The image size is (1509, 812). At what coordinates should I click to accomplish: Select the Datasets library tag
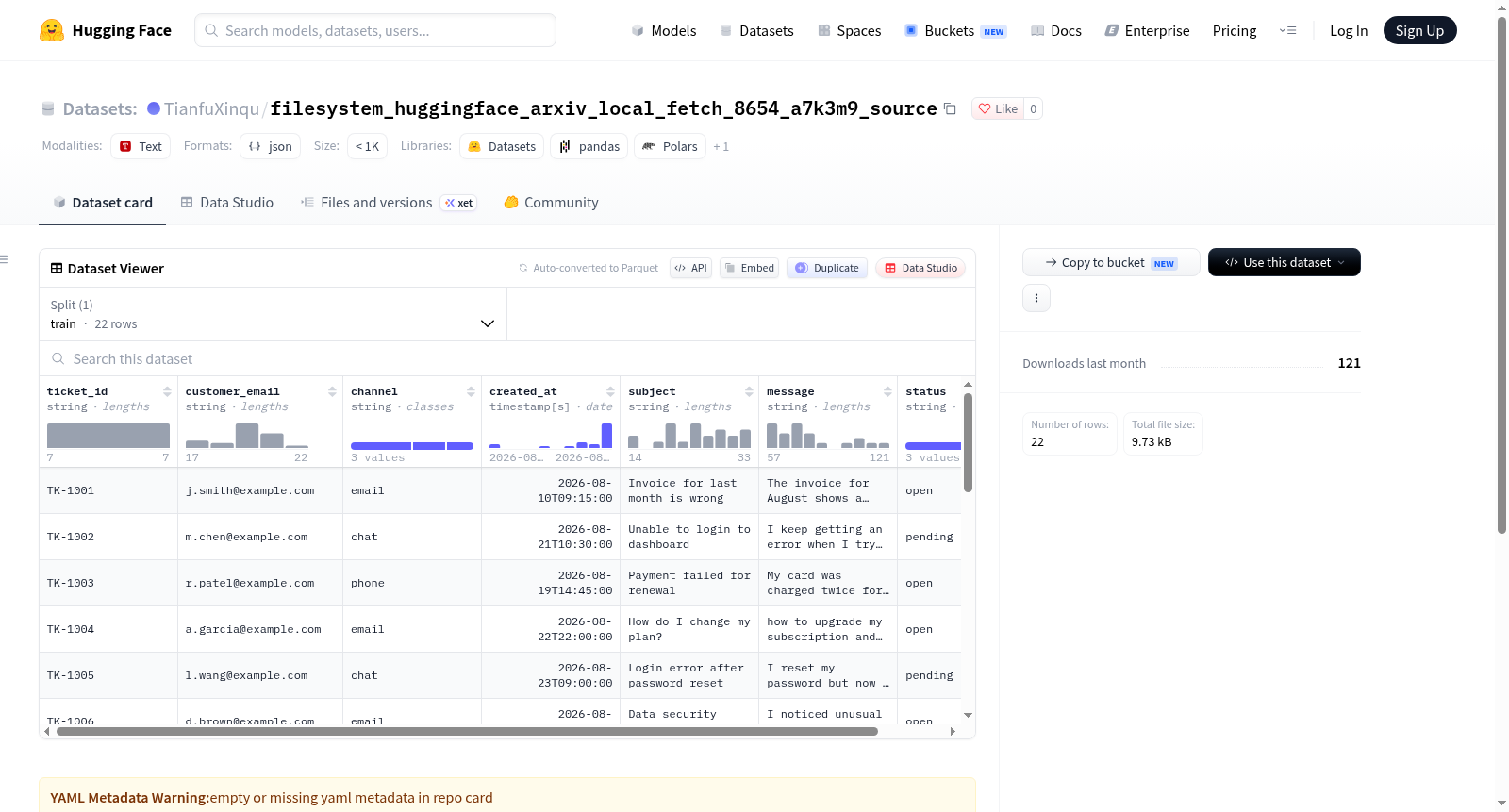[x=503, y=146]
